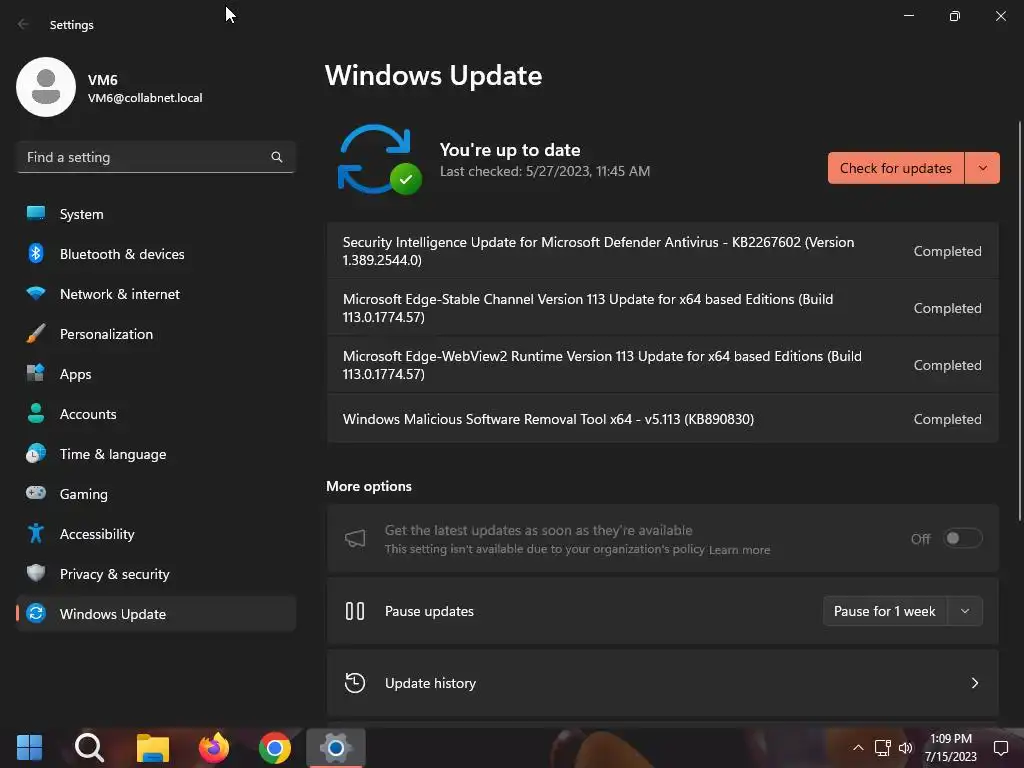Open System settings page
Screen dimensions: 1024x768
156,214
